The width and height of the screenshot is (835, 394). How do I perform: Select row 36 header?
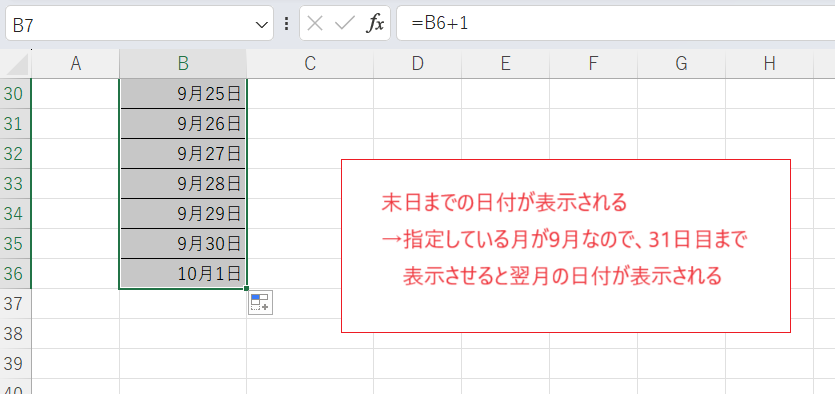(x=15, y=274)
